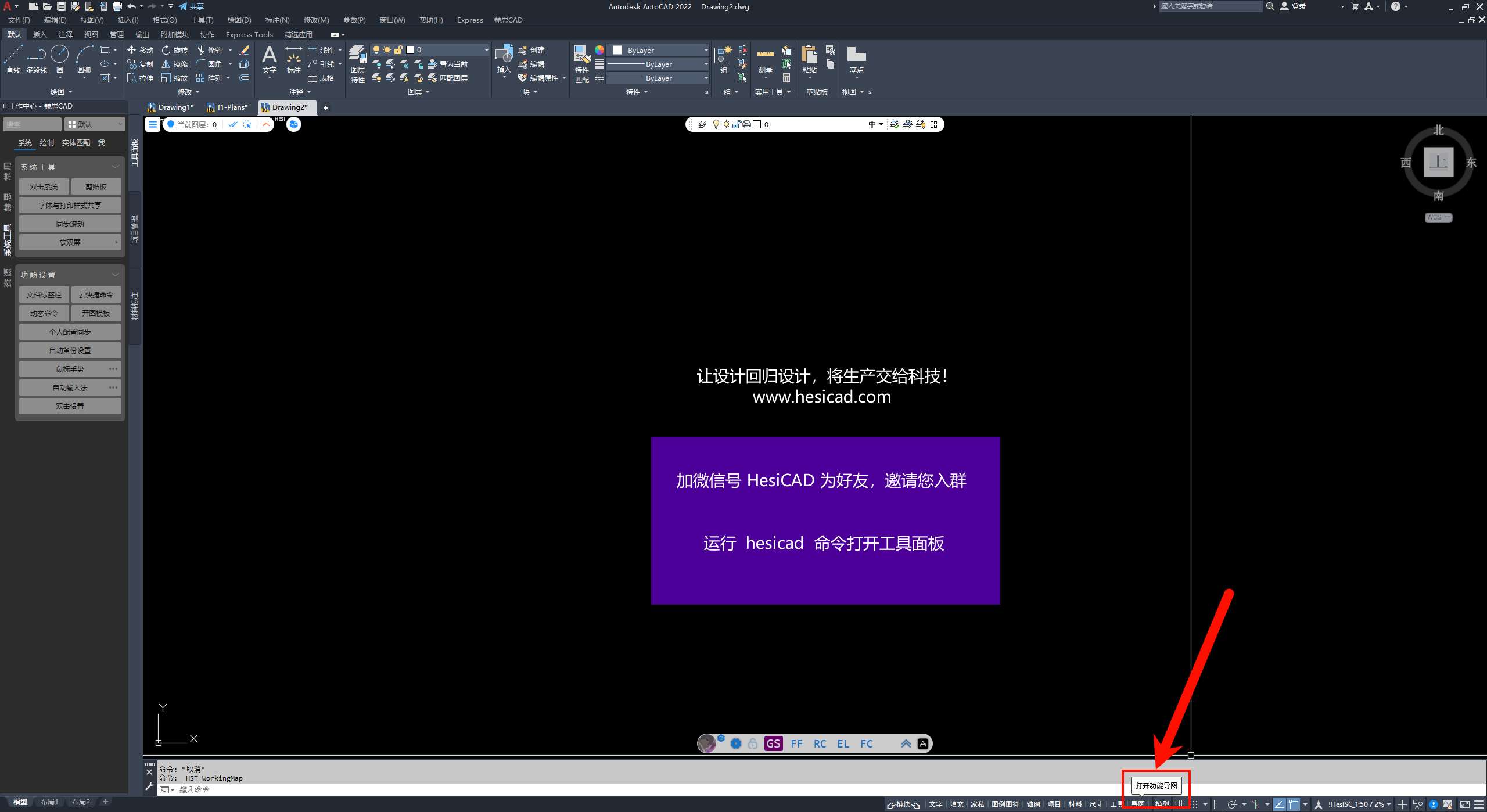
Task: Click the Scale (缩放) tool
Action: (175, 78)
